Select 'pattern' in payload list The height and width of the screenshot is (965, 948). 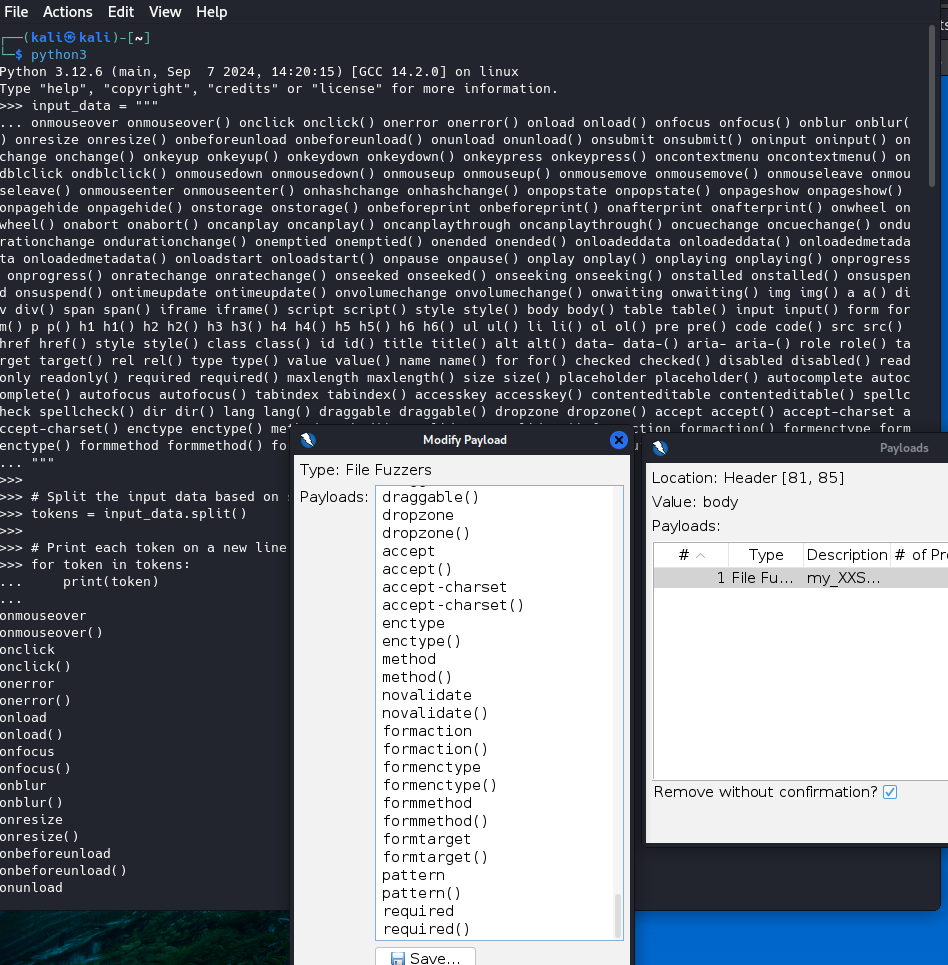pos(413,875)
